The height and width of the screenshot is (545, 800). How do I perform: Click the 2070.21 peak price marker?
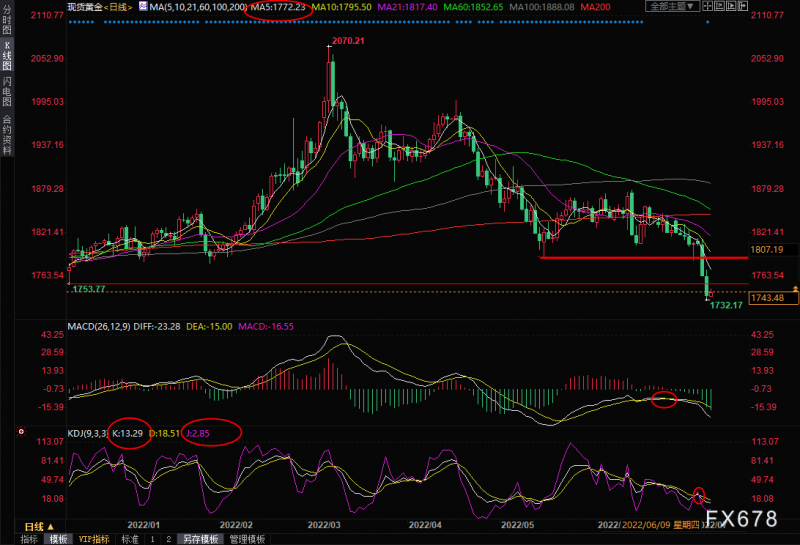[345, 41]
